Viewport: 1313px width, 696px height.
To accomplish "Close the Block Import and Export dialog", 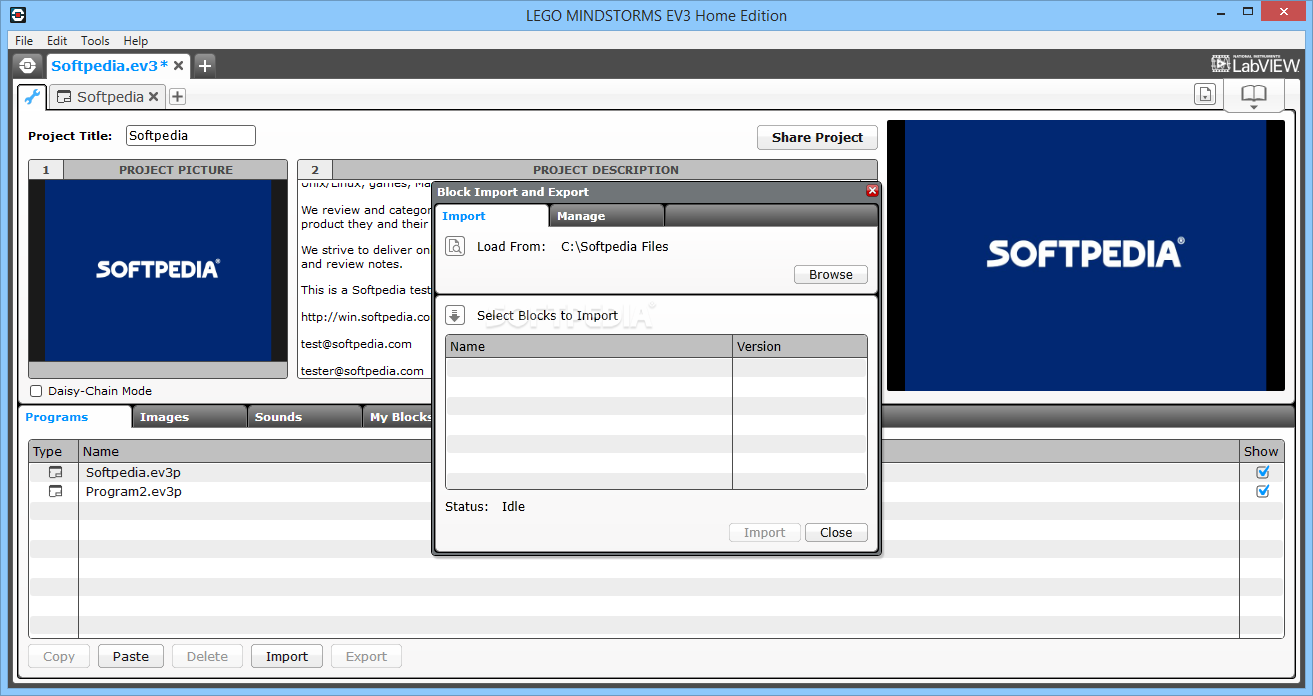I will coord(872,191).
